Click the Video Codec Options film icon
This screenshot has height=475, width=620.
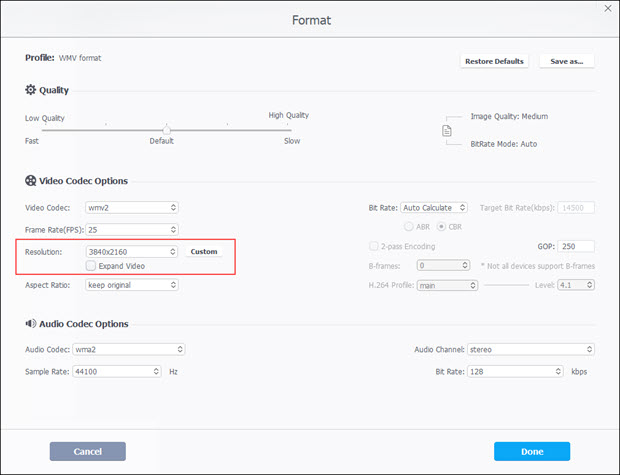30,181
